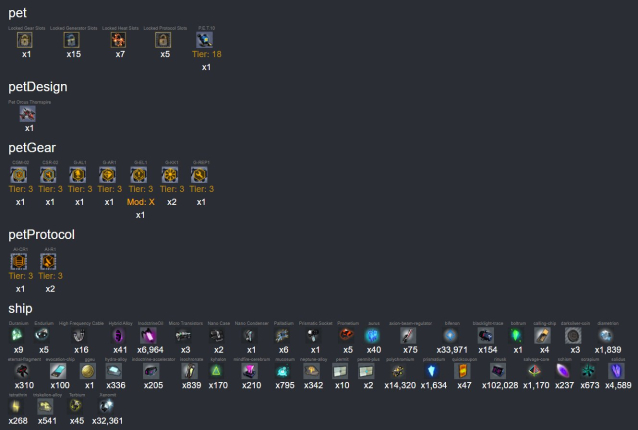Click the pet design icon under petDesign

(x=27, y=115)
